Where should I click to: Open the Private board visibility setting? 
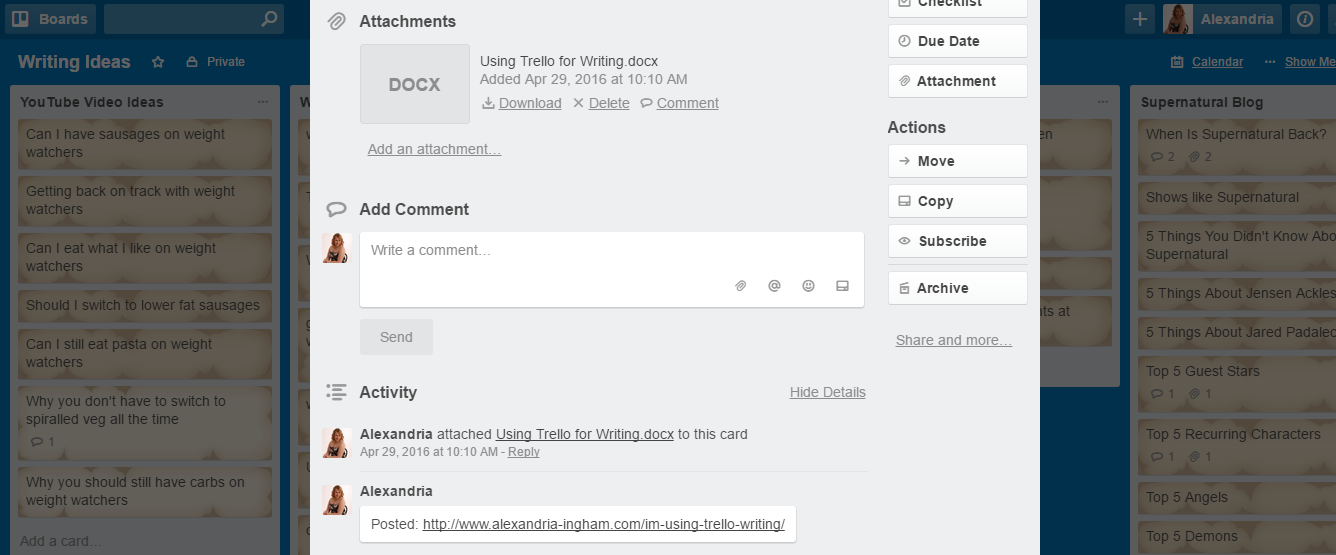216,62
